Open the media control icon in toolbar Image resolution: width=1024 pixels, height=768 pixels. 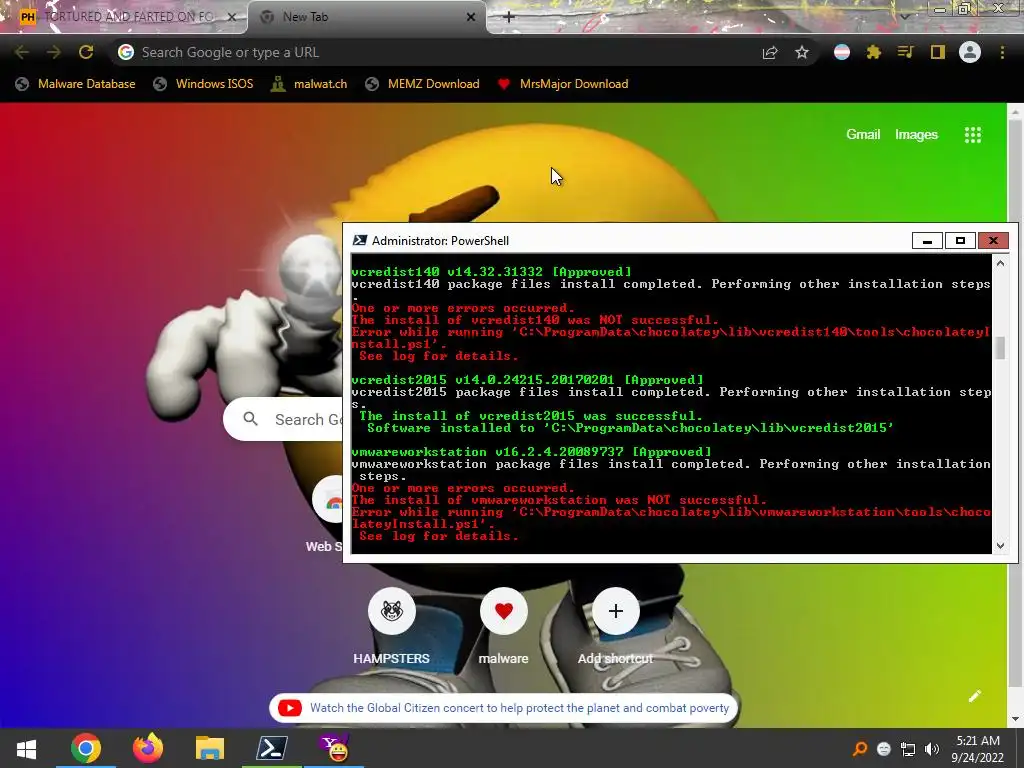pos(906,52)
